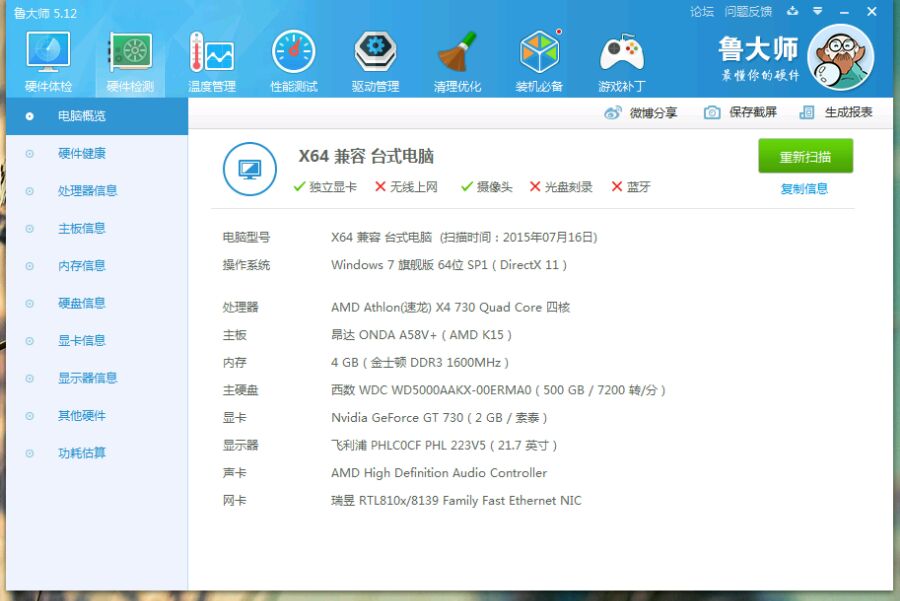
Task: Click 生成报表 generate report text
Action: tap(848, 113)
